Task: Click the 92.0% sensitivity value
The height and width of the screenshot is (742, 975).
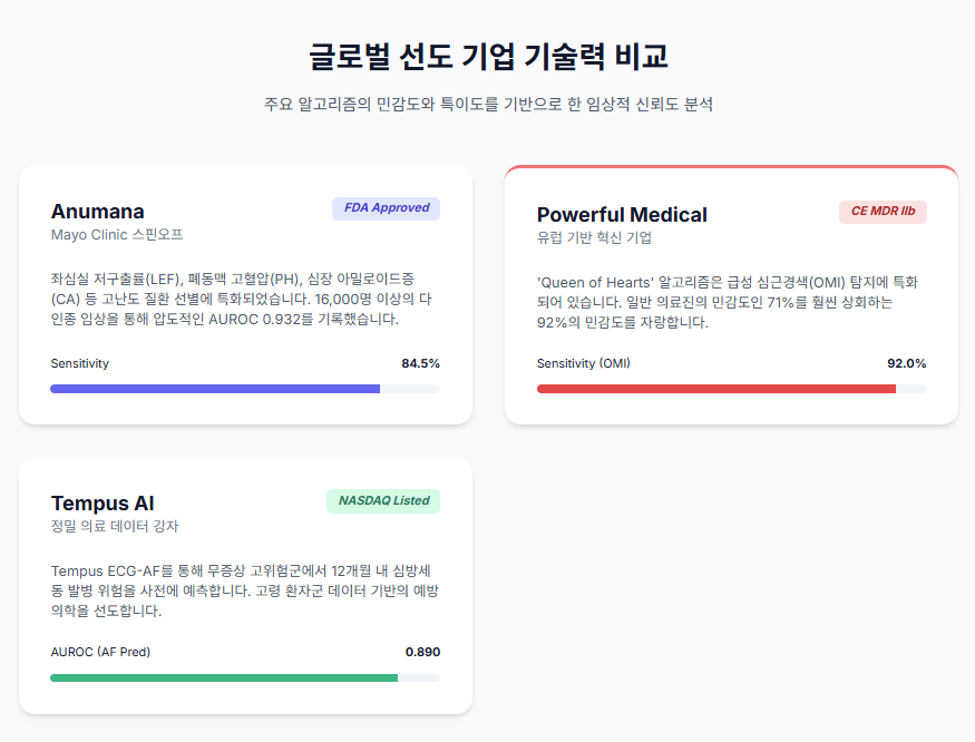Action: [907, 363]
